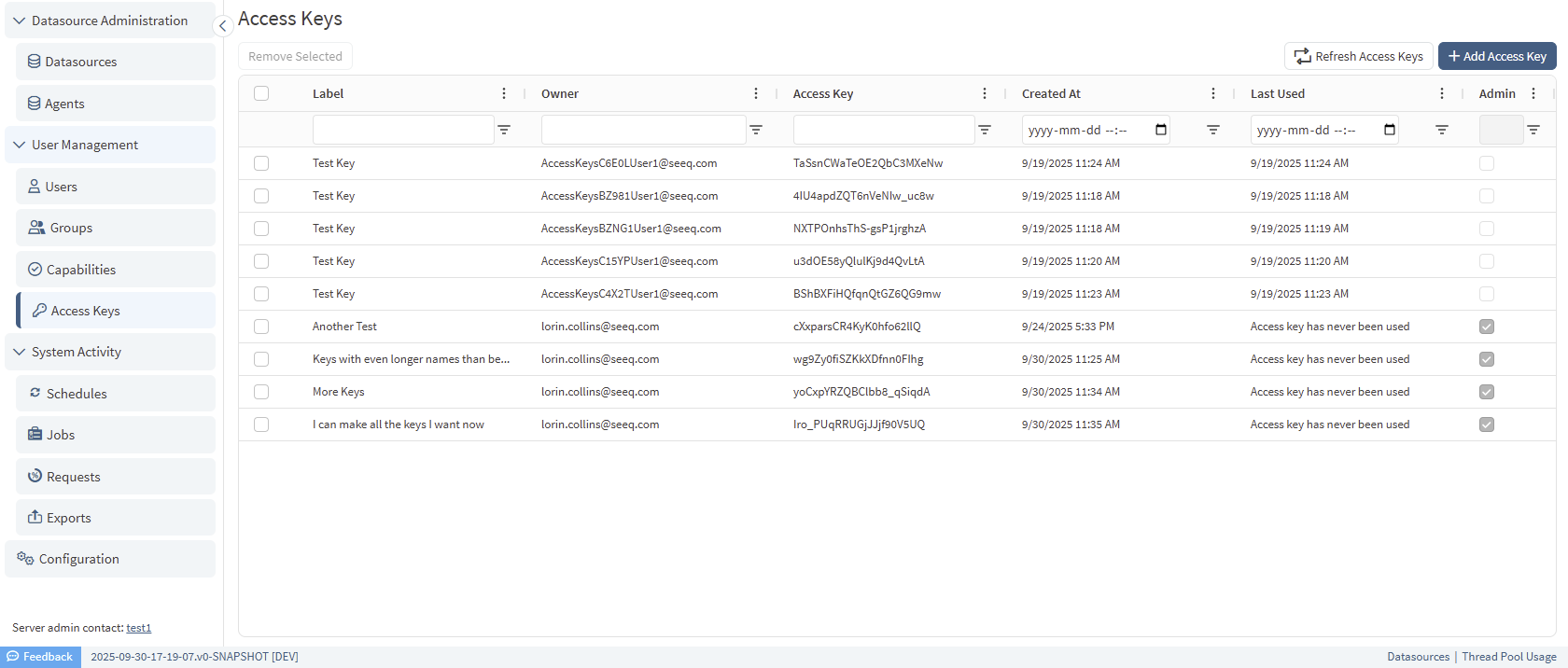Check the 'More Keys' row checkbox
Image resolution: width=1568 pixels, height=668 pixels.
[x=261, y=392]
